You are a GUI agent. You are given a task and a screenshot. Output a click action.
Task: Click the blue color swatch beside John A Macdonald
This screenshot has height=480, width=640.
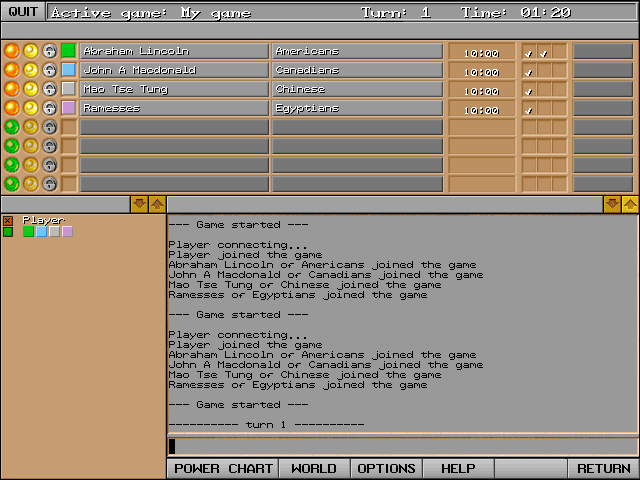pos(69,70)
